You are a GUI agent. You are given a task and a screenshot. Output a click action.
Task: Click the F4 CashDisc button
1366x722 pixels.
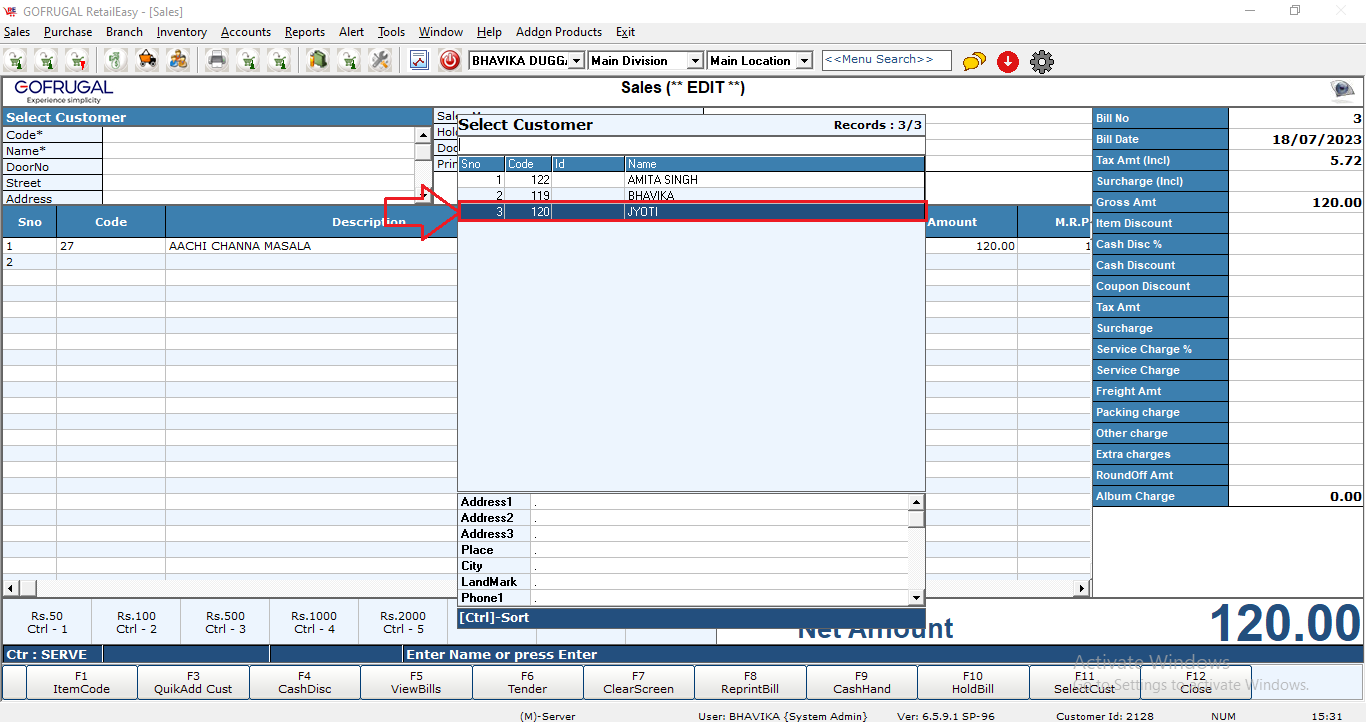(x=305, y=682)
